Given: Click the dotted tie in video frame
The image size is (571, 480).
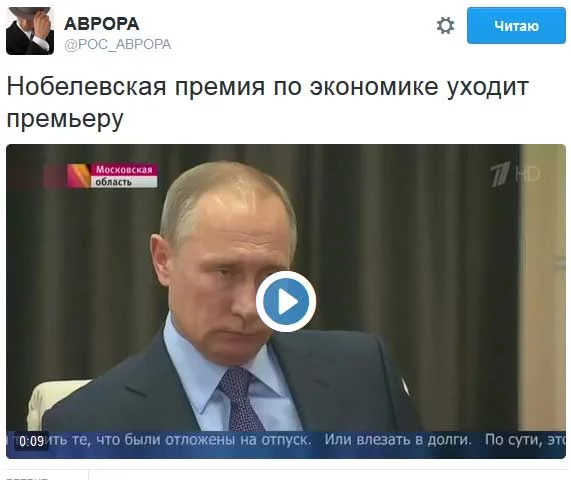Looking at the screenshot, I should 240,399.
